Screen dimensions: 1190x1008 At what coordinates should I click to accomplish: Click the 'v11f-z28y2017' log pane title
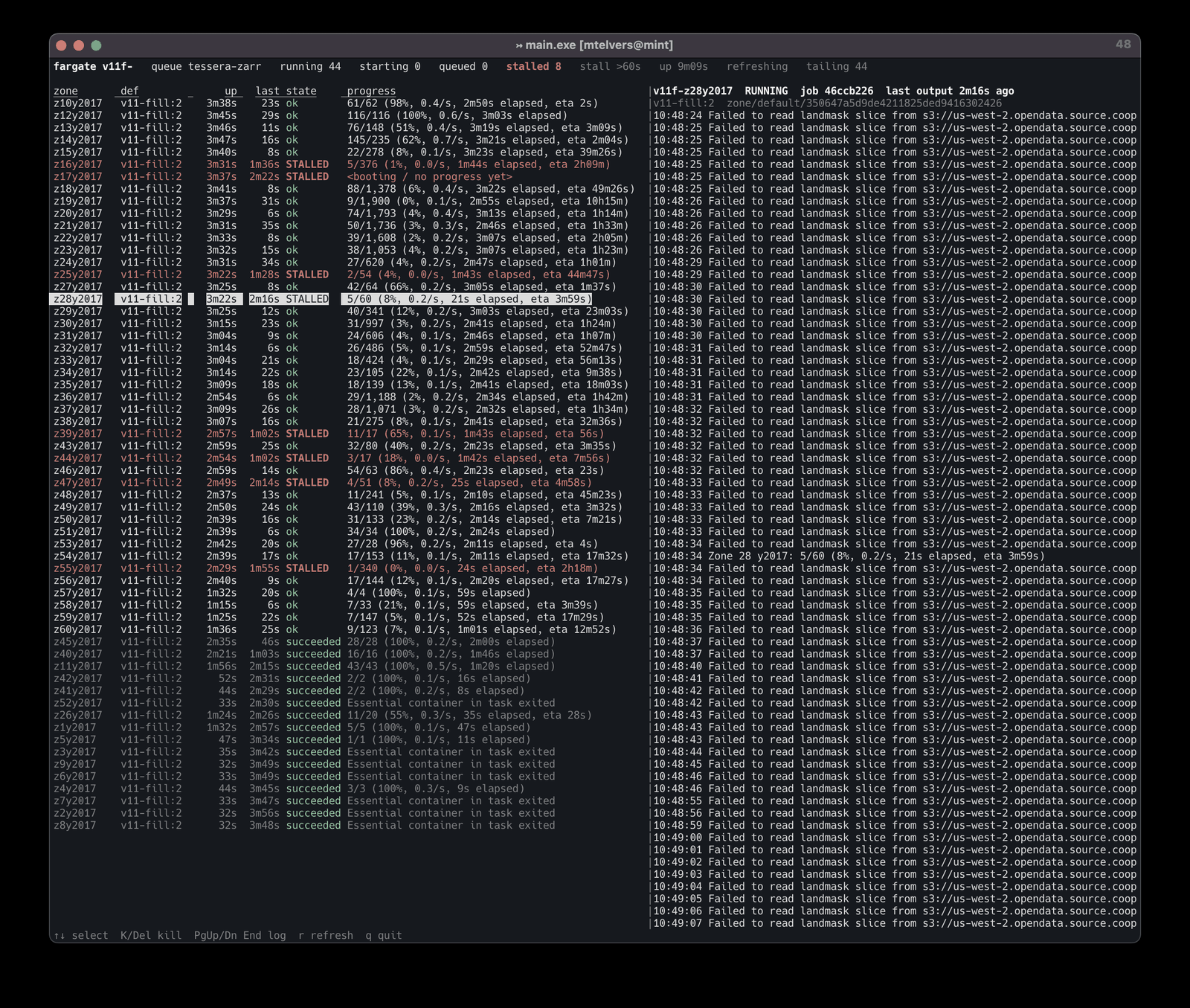click(x=693, y=91)
